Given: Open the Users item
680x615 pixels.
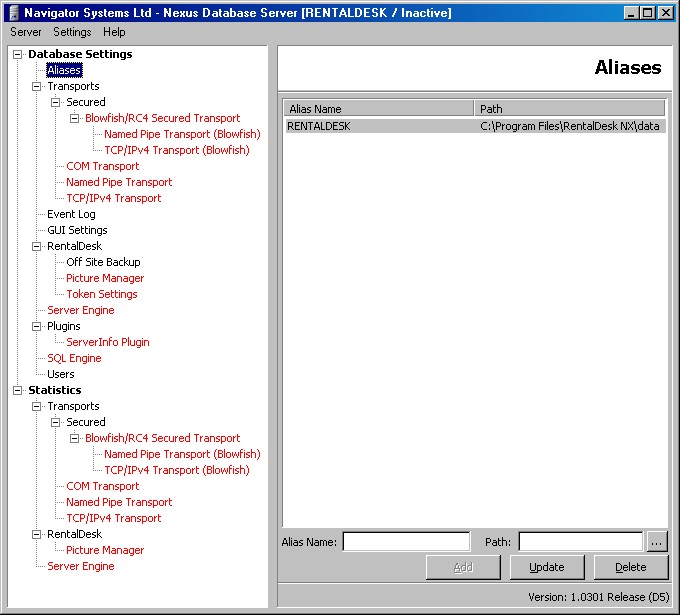Looking at the screenshot, I should 61,374.
